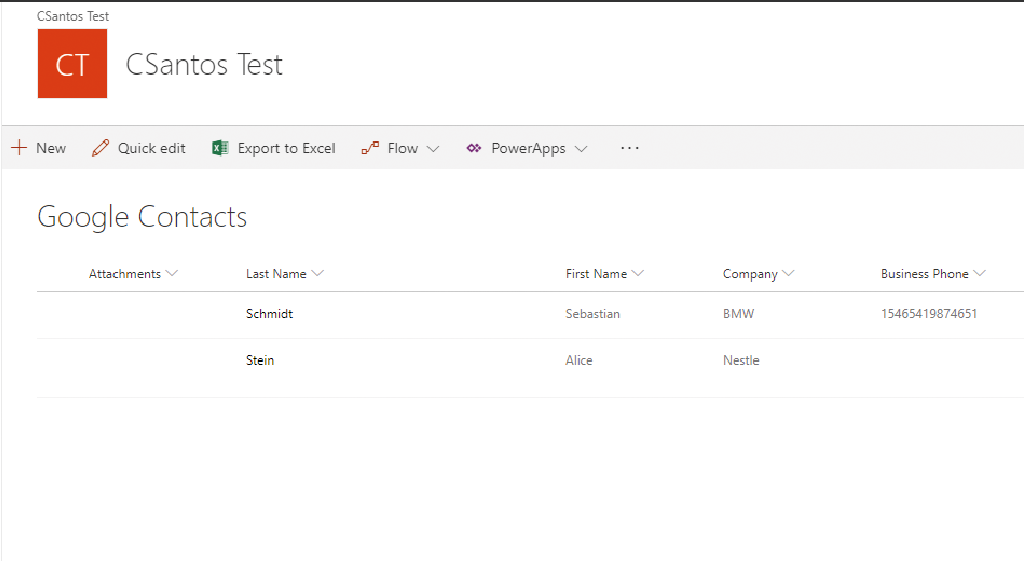1024x561 pixels.
Task: Select the BMW company cell
Action: (738, 314)
